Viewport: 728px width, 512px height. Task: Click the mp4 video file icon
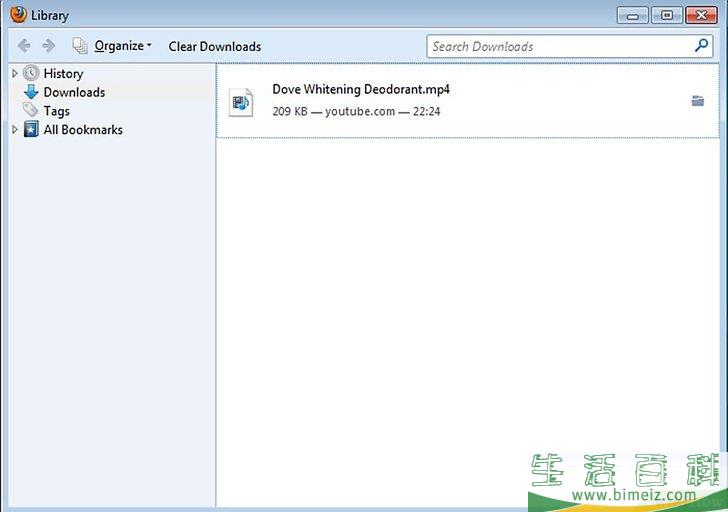tap(241, 102)
